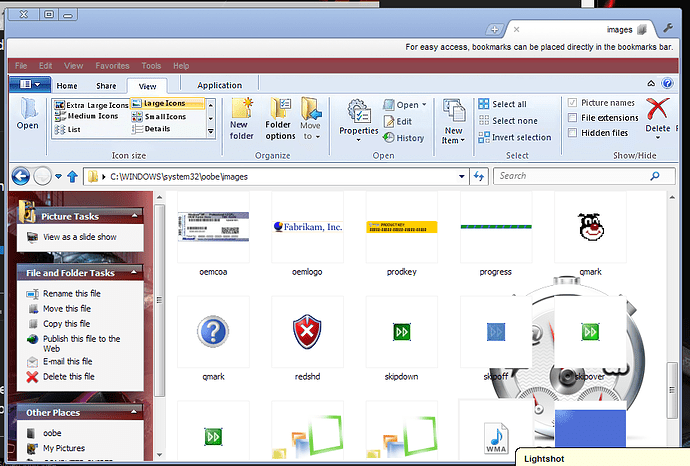
Task: Toggle the Picture names checkbox
Action: [x=572, y=103]
